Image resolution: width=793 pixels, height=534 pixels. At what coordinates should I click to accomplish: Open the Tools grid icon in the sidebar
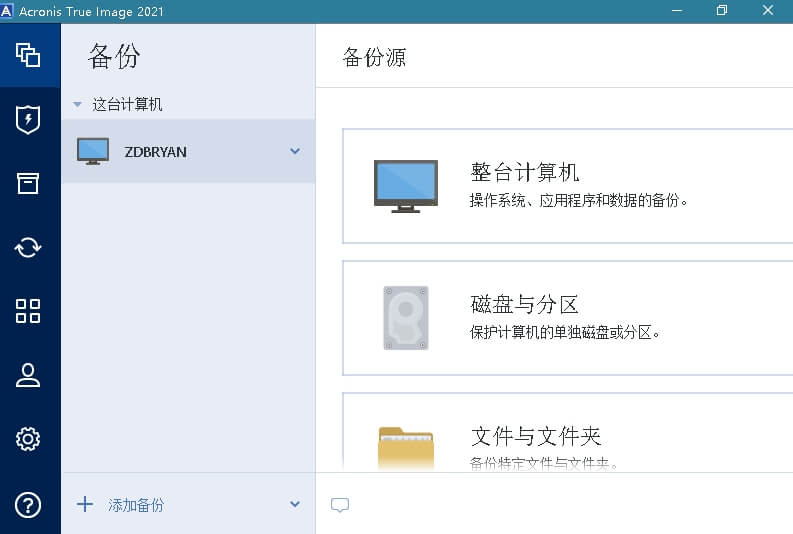pyautogui.click(x=28, y=310)
